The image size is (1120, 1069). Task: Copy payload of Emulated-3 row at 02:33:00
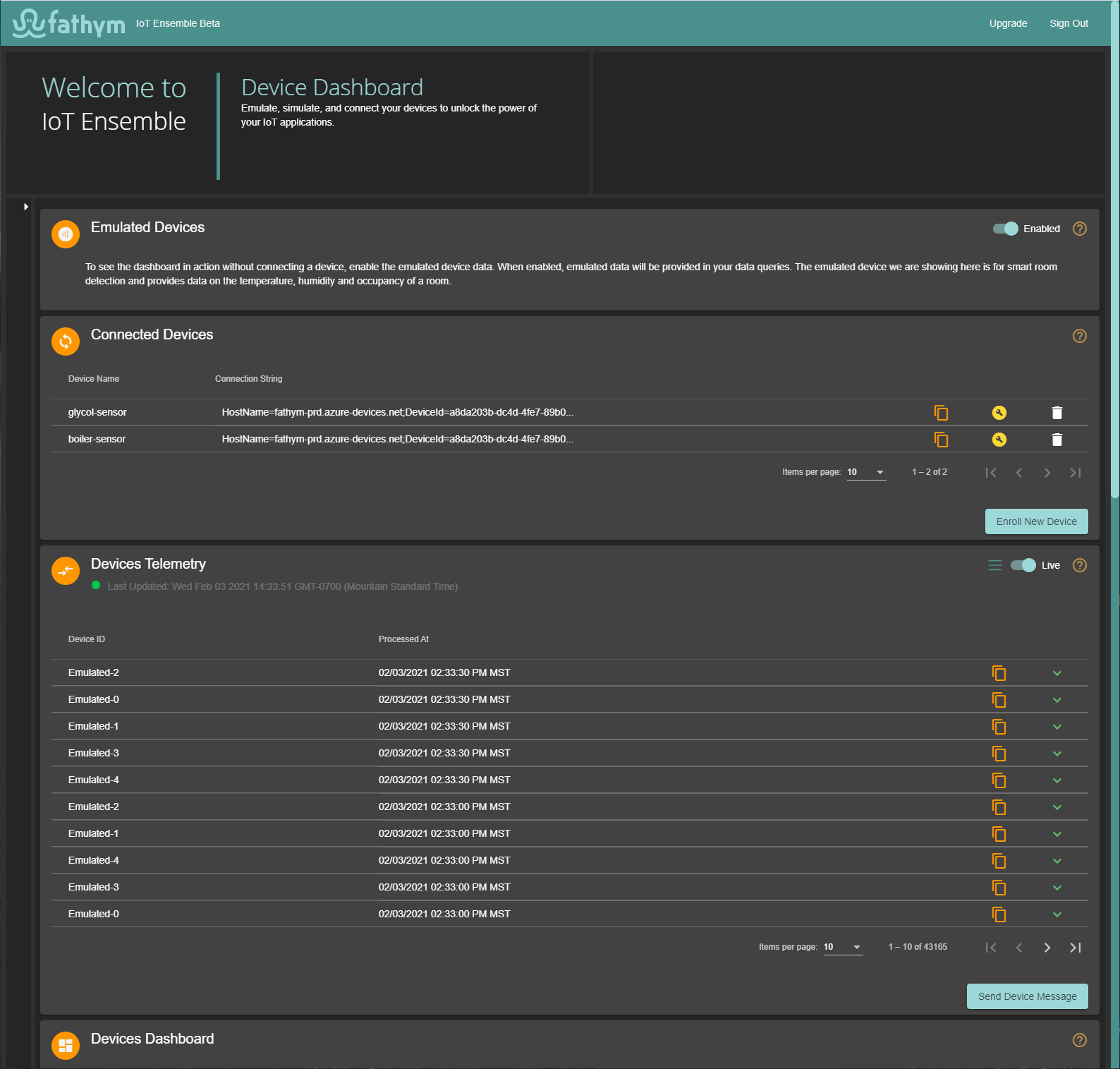coord(999,888)
